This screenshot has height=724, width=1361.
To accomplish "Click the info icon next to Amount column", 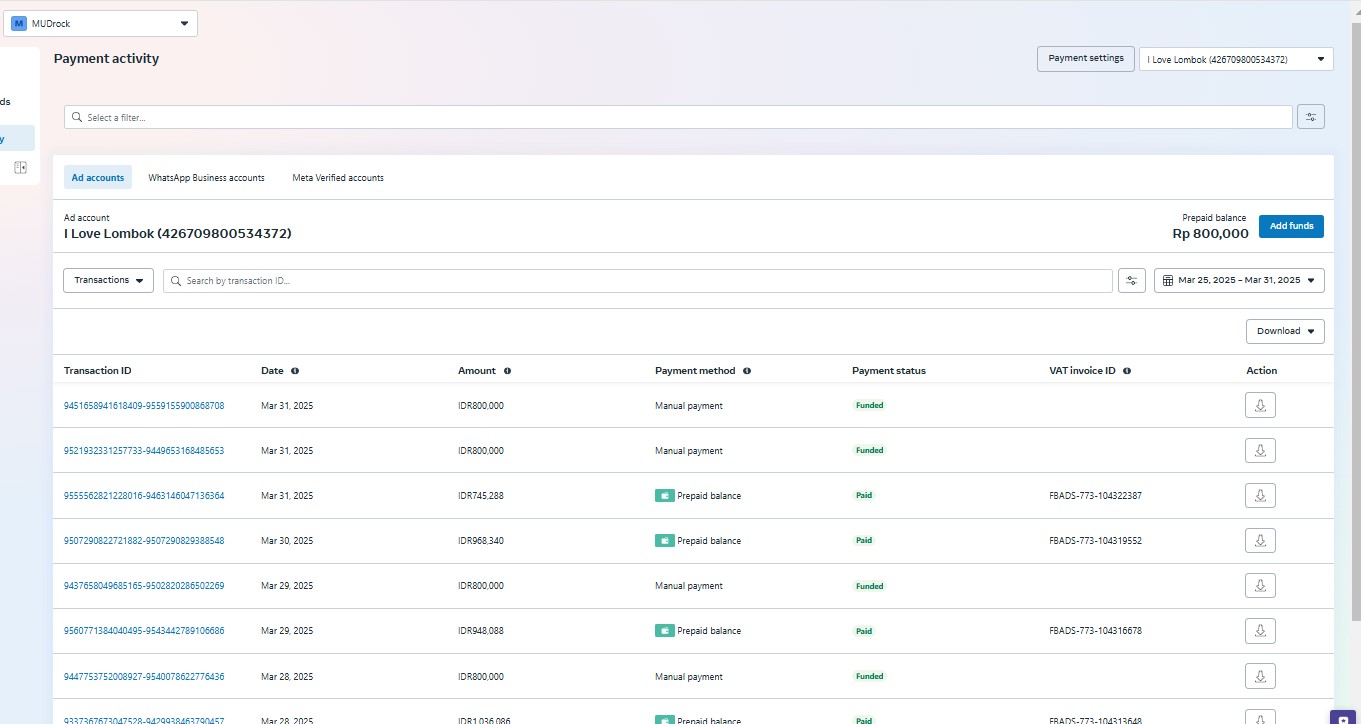I will tap(507, 371).
